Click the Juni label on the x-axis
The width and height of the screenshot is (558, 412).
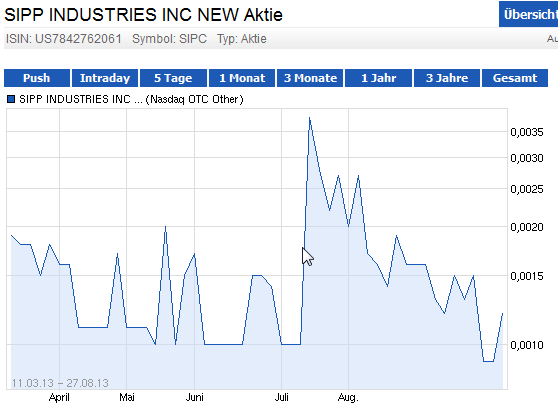click(194, 397)
